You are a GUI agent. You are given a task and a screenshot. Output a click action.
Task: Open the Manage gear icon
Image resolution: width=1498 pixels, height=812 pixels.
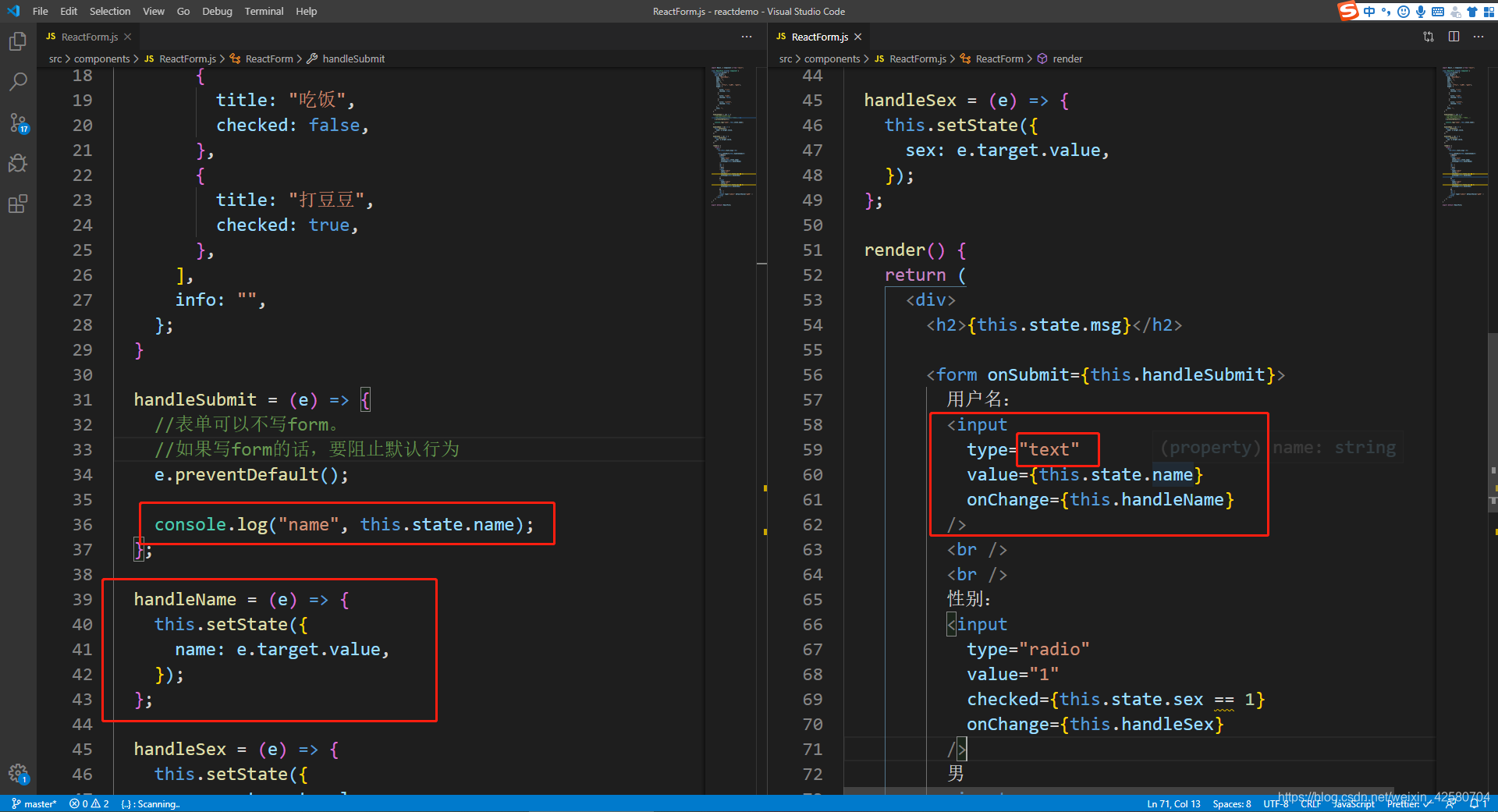pyautogui.click(x=18, y=774)
